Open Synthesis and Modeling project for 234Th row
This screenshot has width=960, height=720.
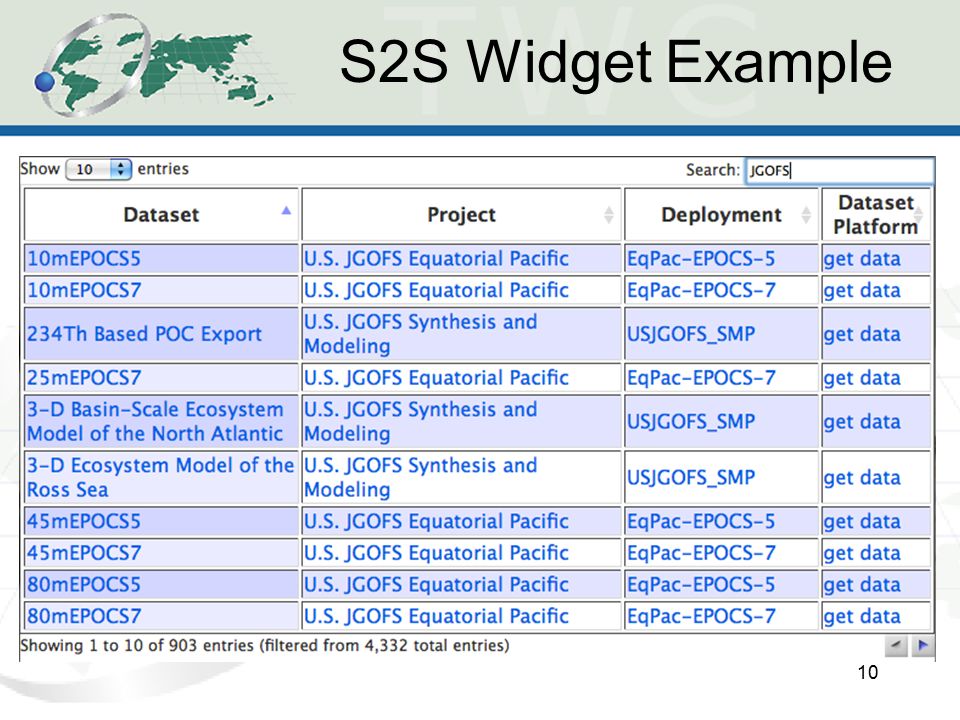pyautogui.click(x=421, y=334)
